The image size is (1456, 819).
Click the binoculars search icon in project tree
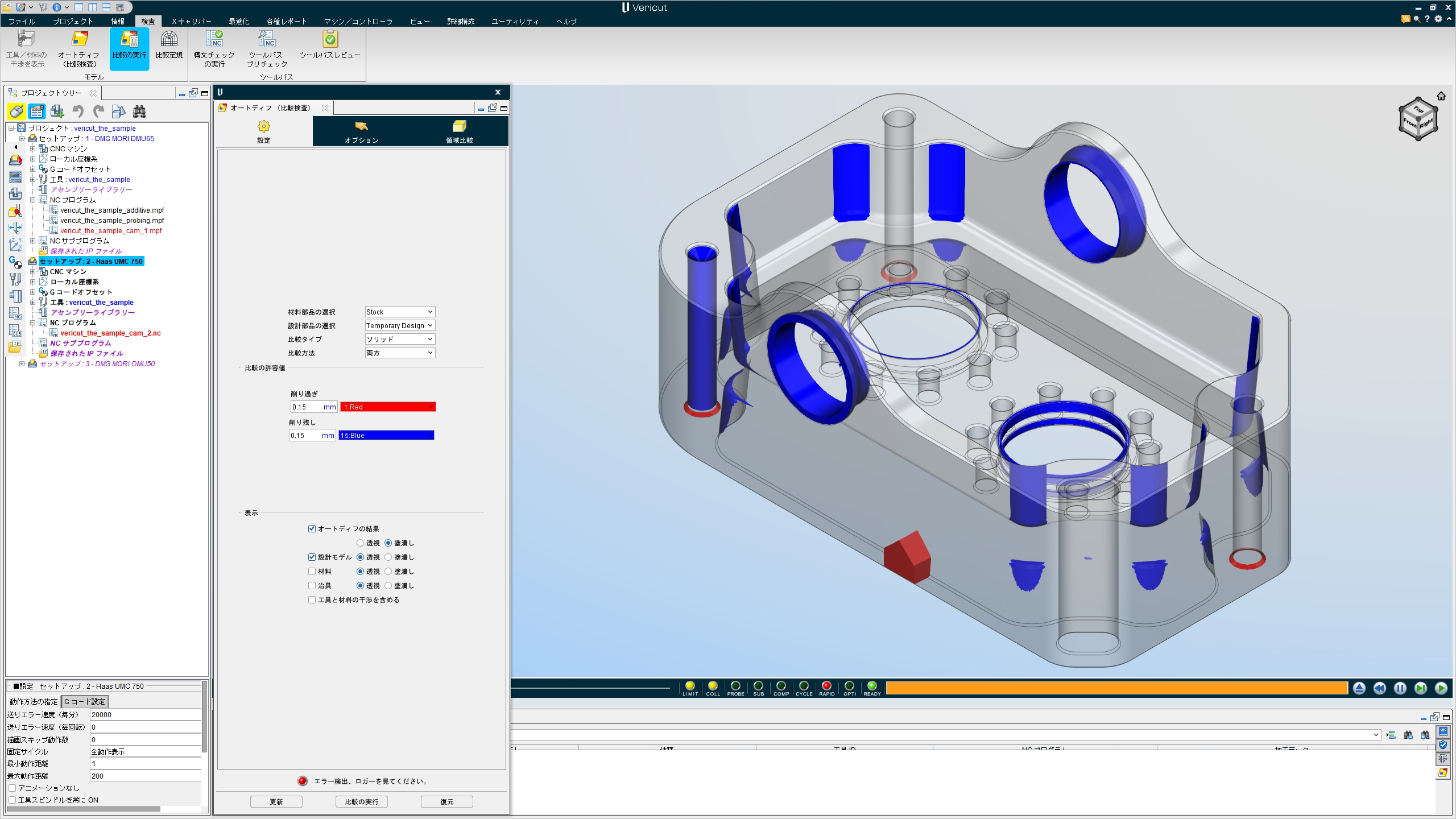coord(139,111)
